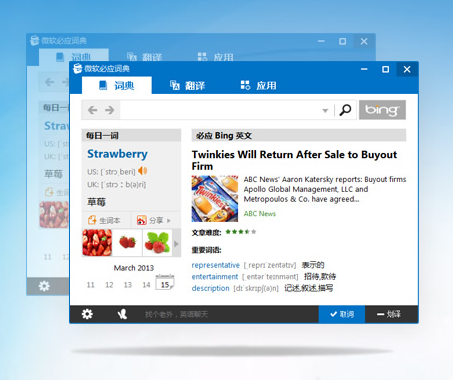Viewport: 453px width, 380px height.
Task: Click the article difficulty star rating
Action: click(x=241, y=232)
